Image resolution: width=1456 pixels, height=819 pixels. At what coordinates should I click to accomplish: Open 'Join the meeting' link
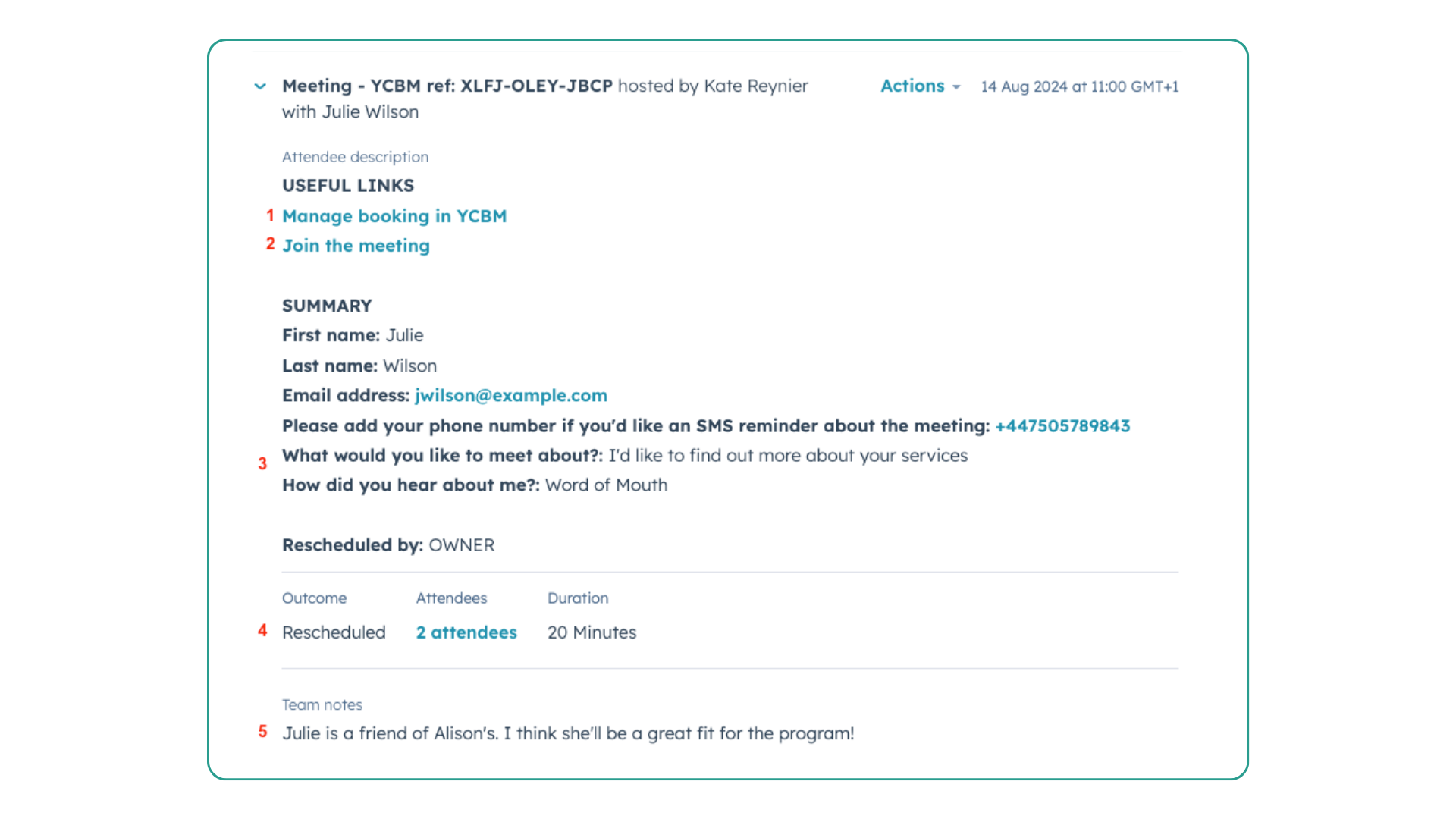click(x=356, y=245)
